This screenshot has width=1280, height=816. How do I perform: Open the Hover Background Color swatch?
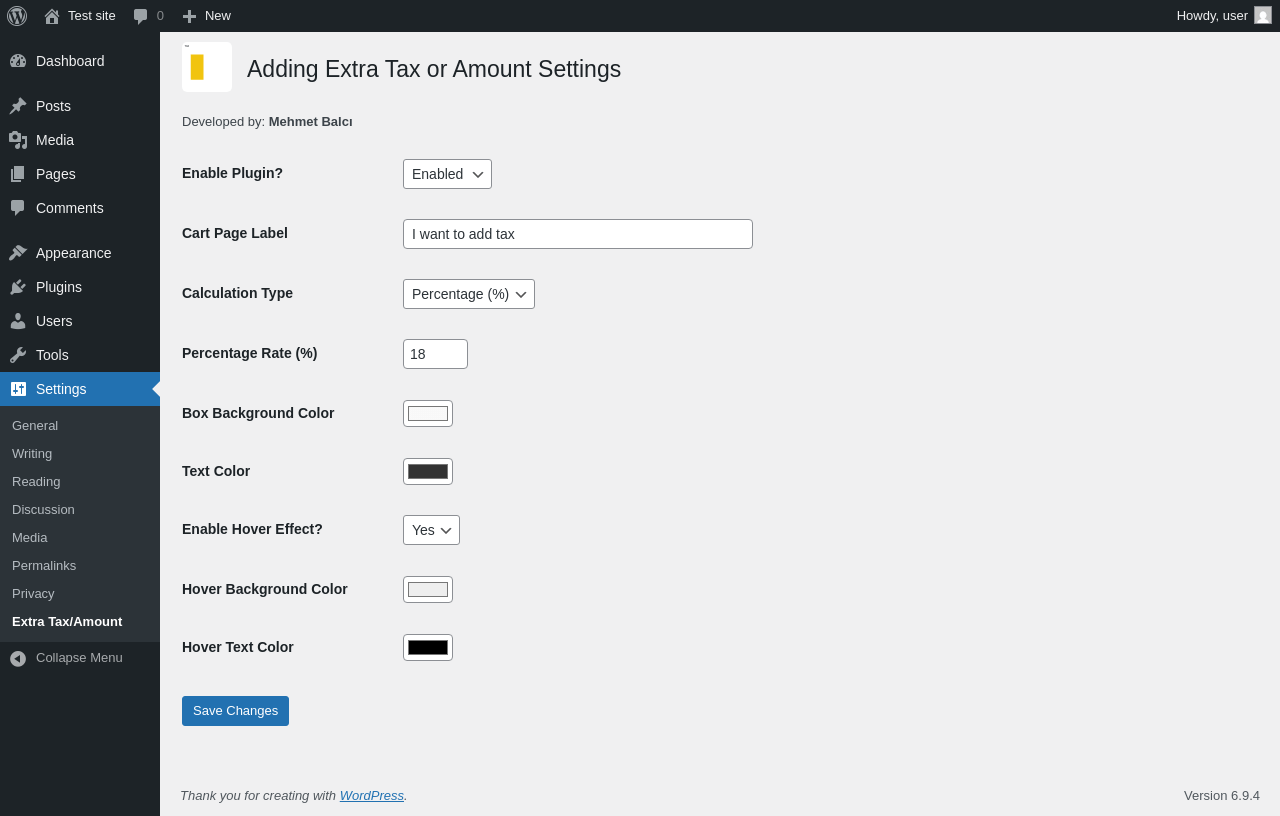428,590
